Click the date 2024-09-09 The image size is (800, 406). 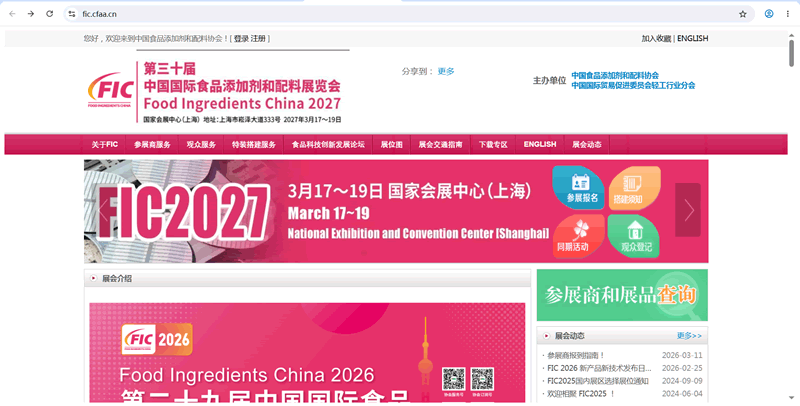[x=682, y=380]
